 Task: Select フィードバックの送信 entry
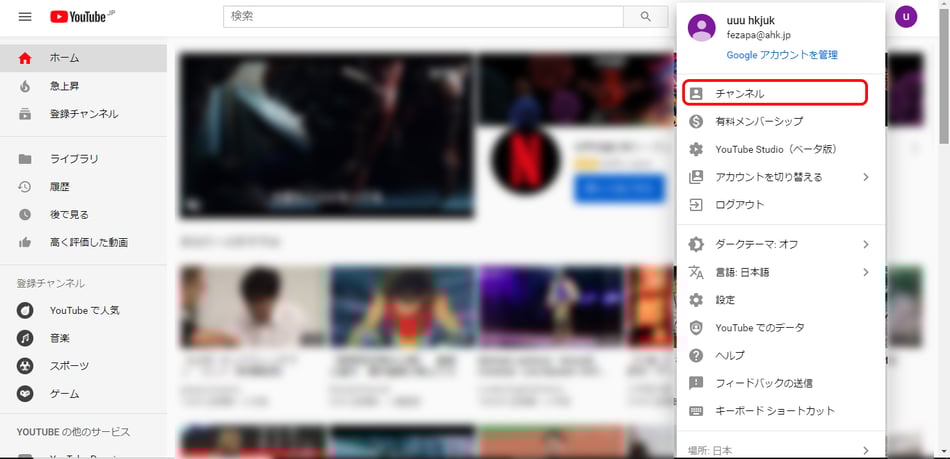[x=781, y=383]
